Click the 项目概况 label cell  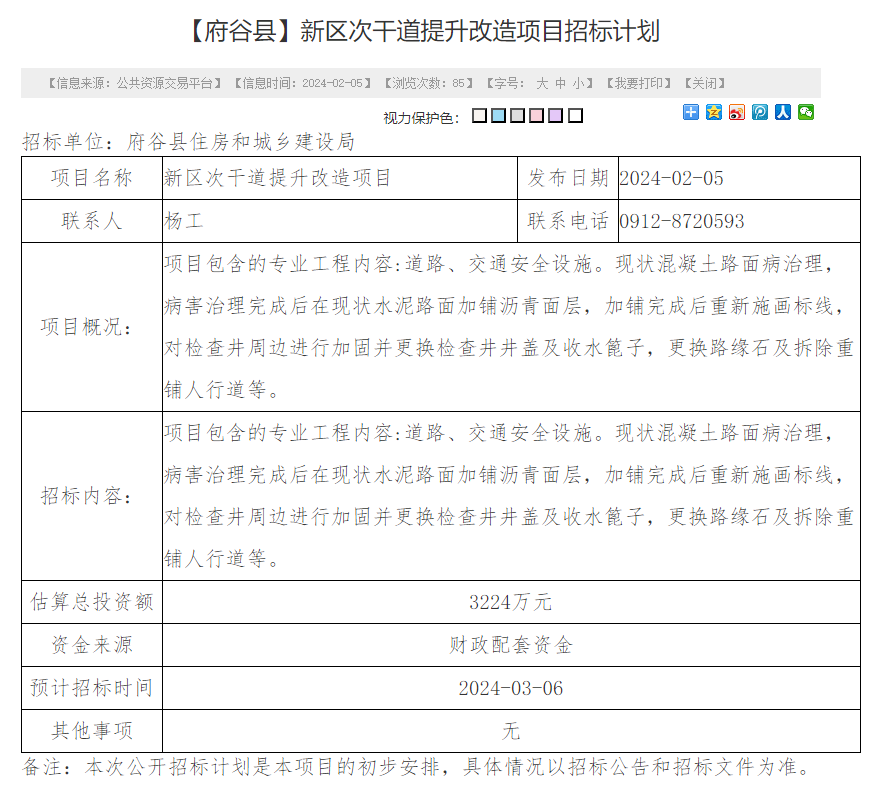tap(92, 327)
